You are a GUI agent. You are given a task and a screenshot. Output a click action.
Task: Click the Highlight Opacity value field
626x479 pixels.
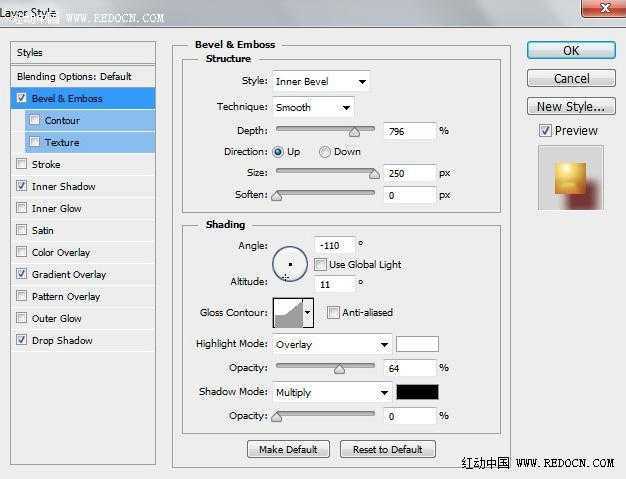(410, 368)
